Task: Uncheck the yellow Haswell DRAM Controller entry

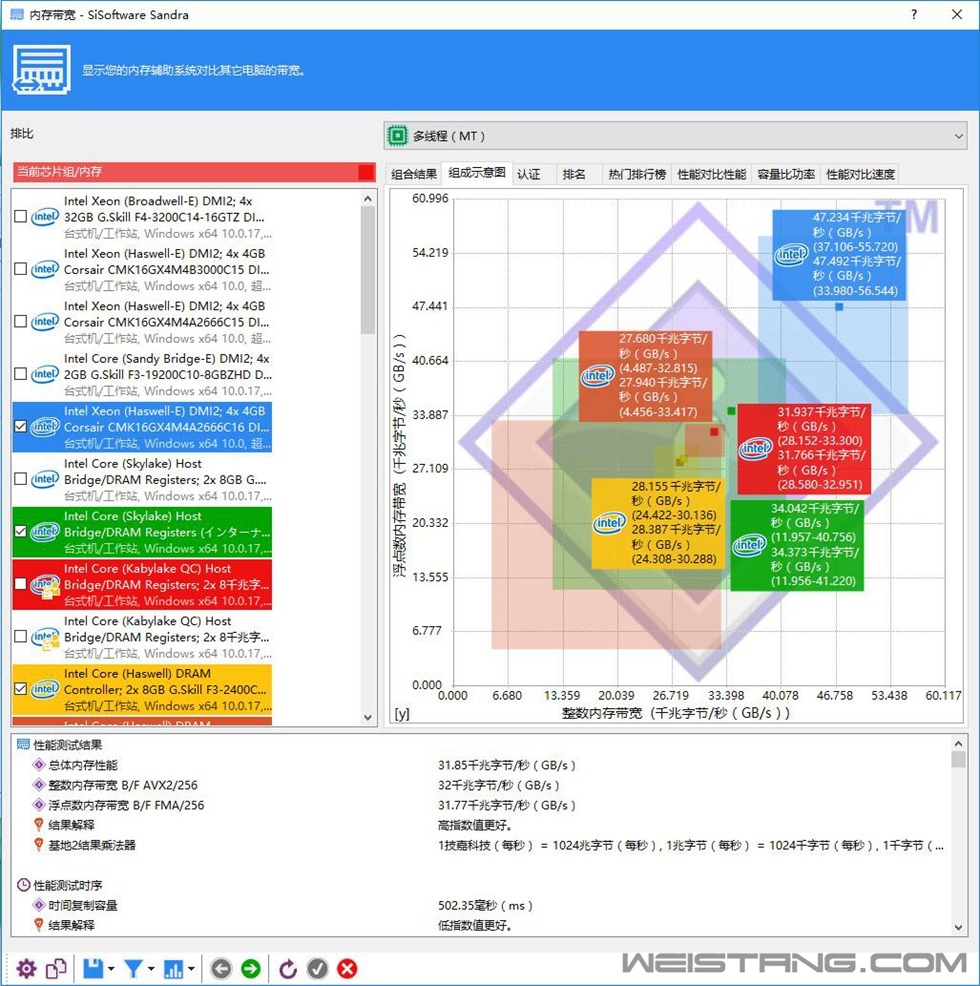Action: [x=20, y=689]
